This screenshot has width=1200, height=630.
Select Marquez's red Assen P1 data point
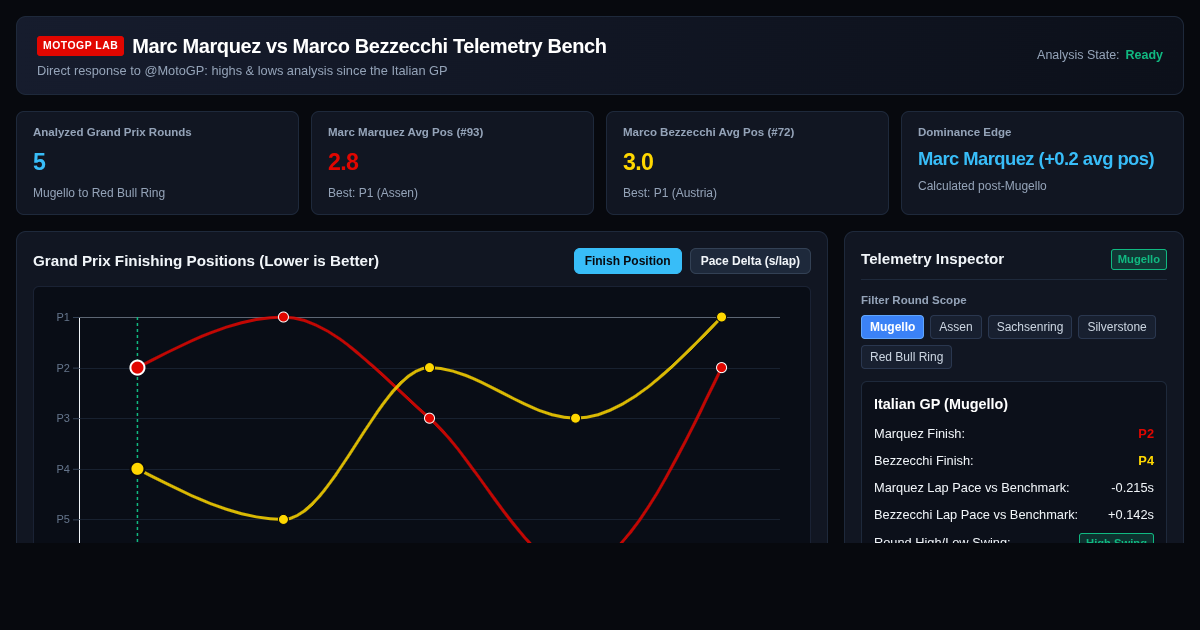(x=283, y=317)
